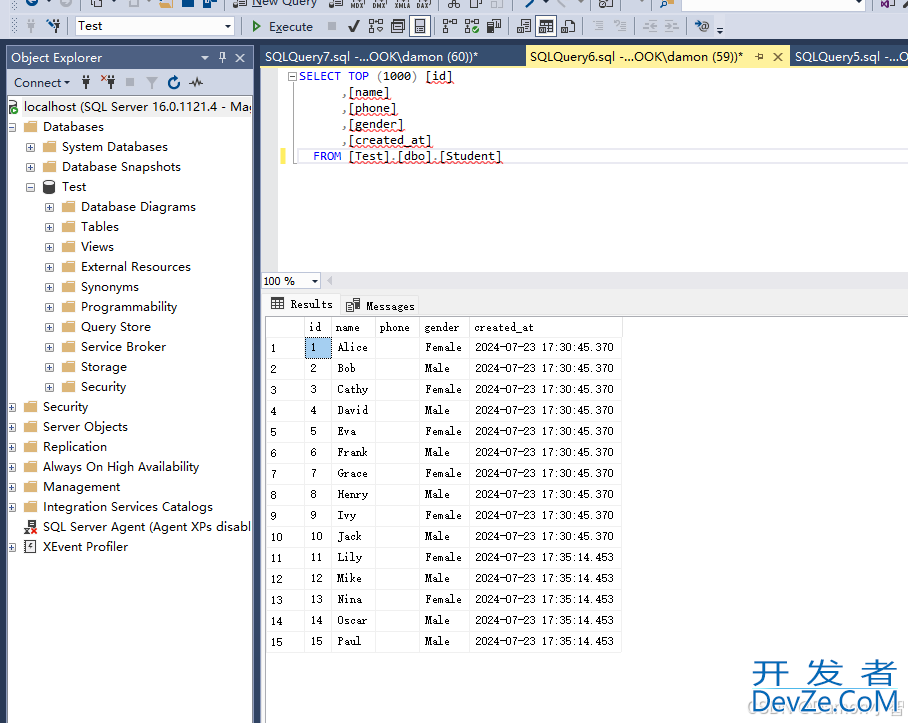
Task: Toggle Include Client Statistics
Action: point(494,27)
